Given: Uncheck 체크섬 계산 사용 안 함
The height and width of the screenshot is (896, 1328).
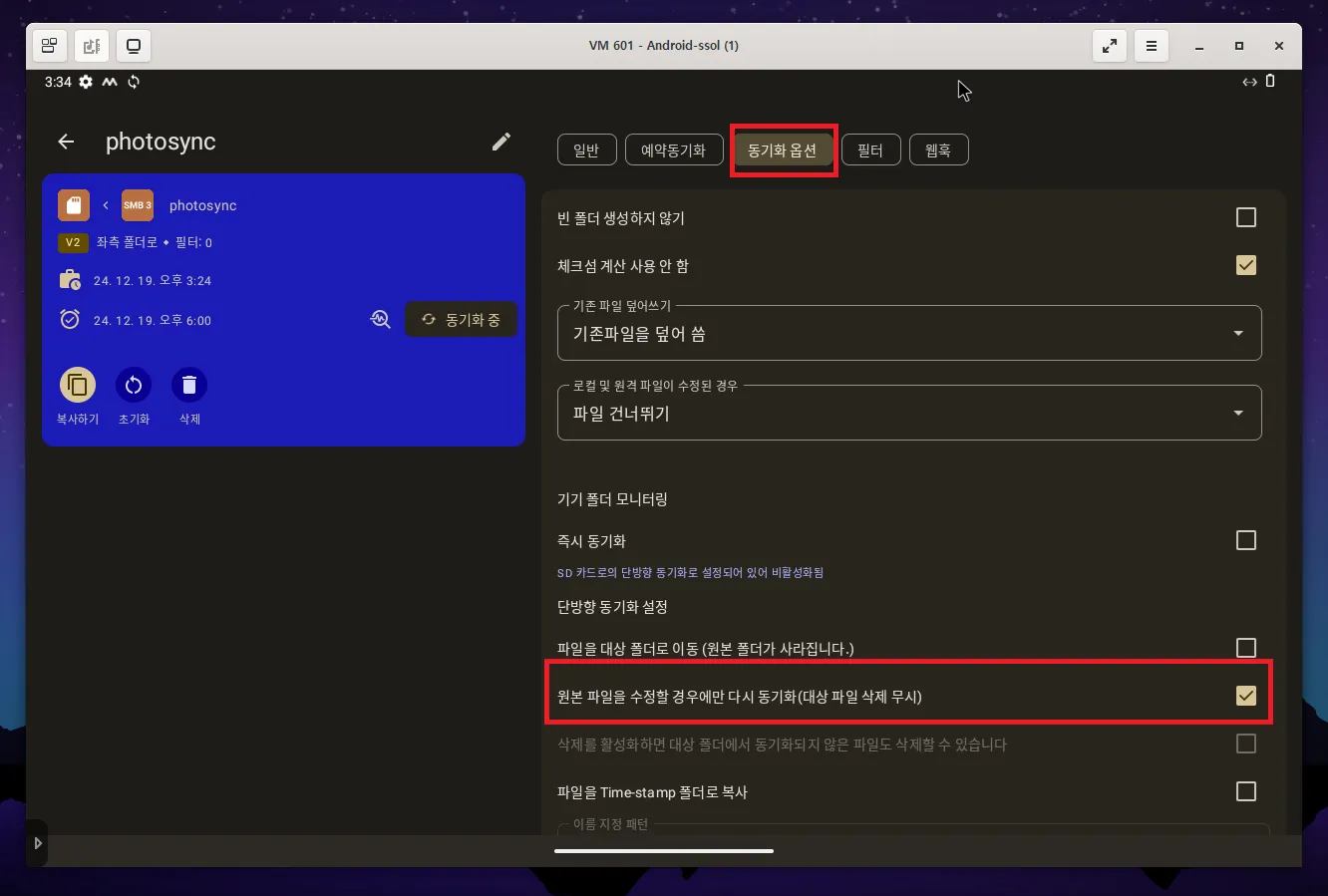Looking at the screenshot, I should (1245, 265).
